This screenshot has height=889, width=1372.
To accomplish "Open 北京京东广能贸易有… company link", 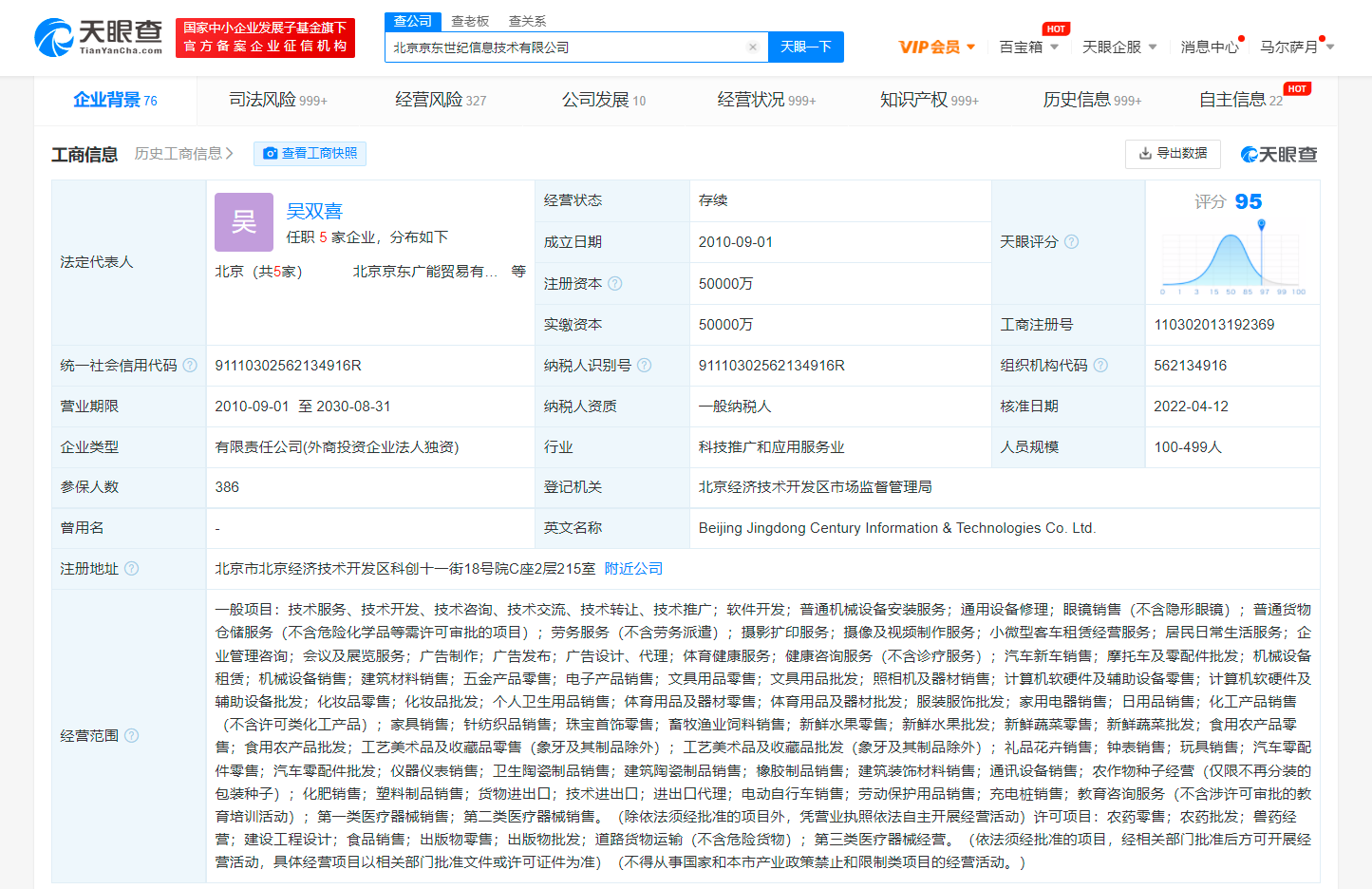I will (425, 272).
